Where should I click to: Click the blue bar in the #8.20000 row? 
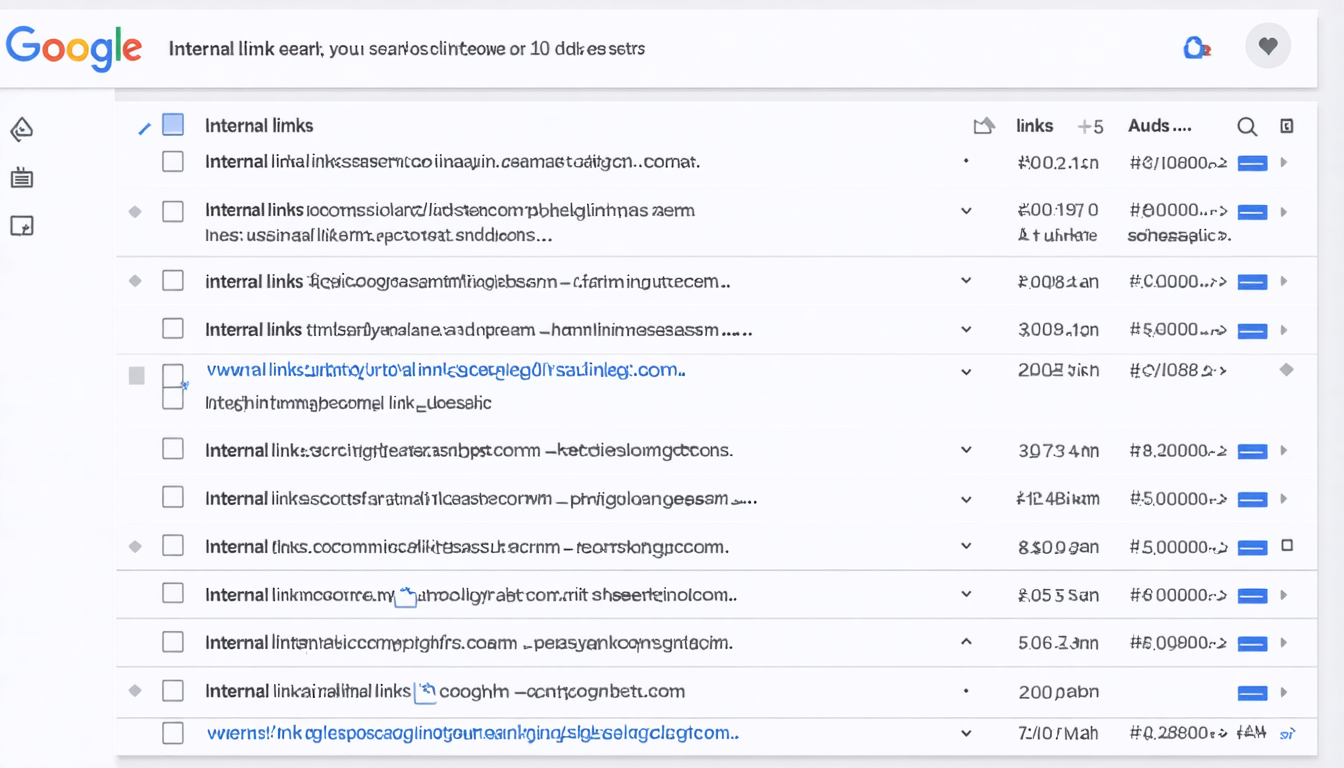[1253, 452]
